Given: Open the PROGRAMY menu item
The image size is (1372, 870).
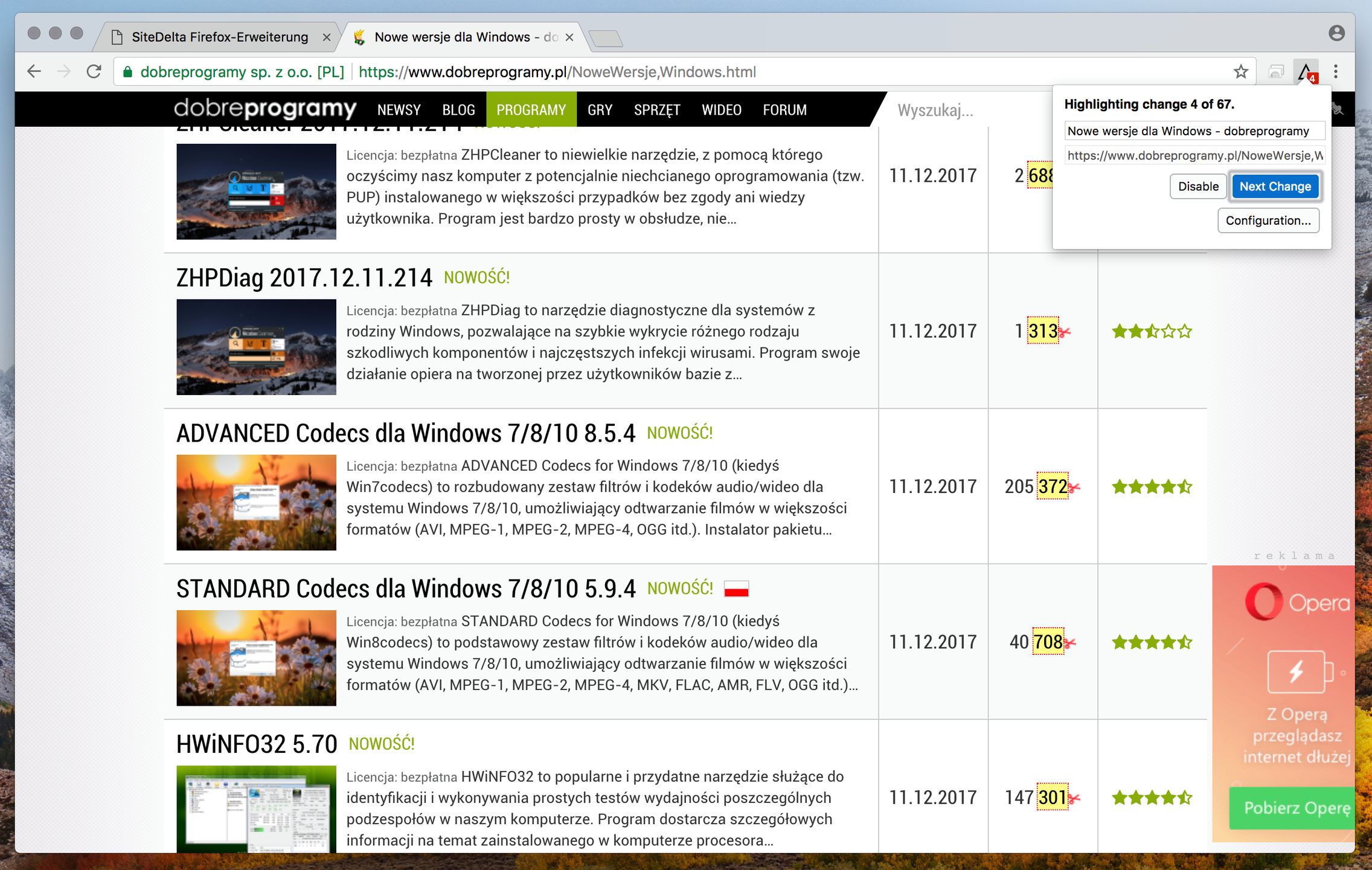Looking at the screenshot, I should 531,110.
